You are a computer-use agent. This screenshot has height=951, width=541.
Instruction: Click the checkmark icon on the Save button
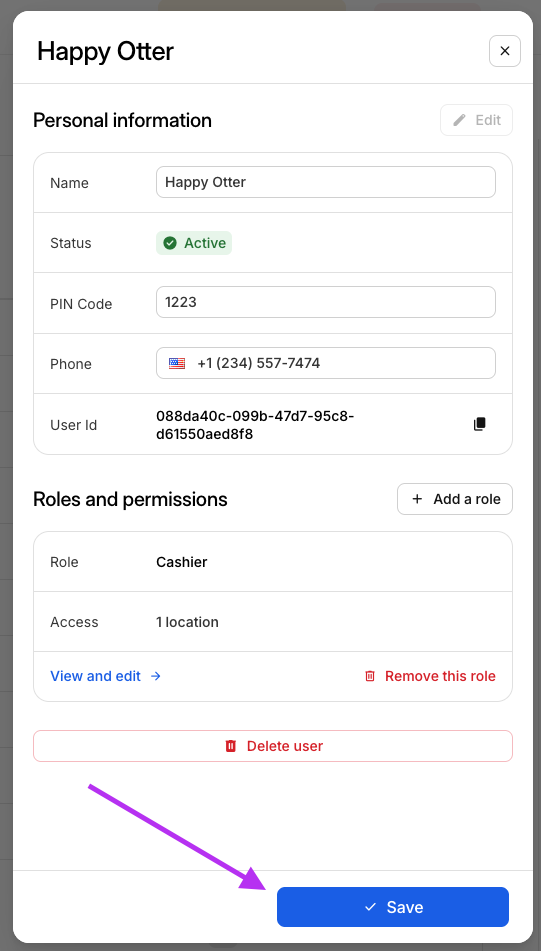pyautogui.click(x=370, y=907)
